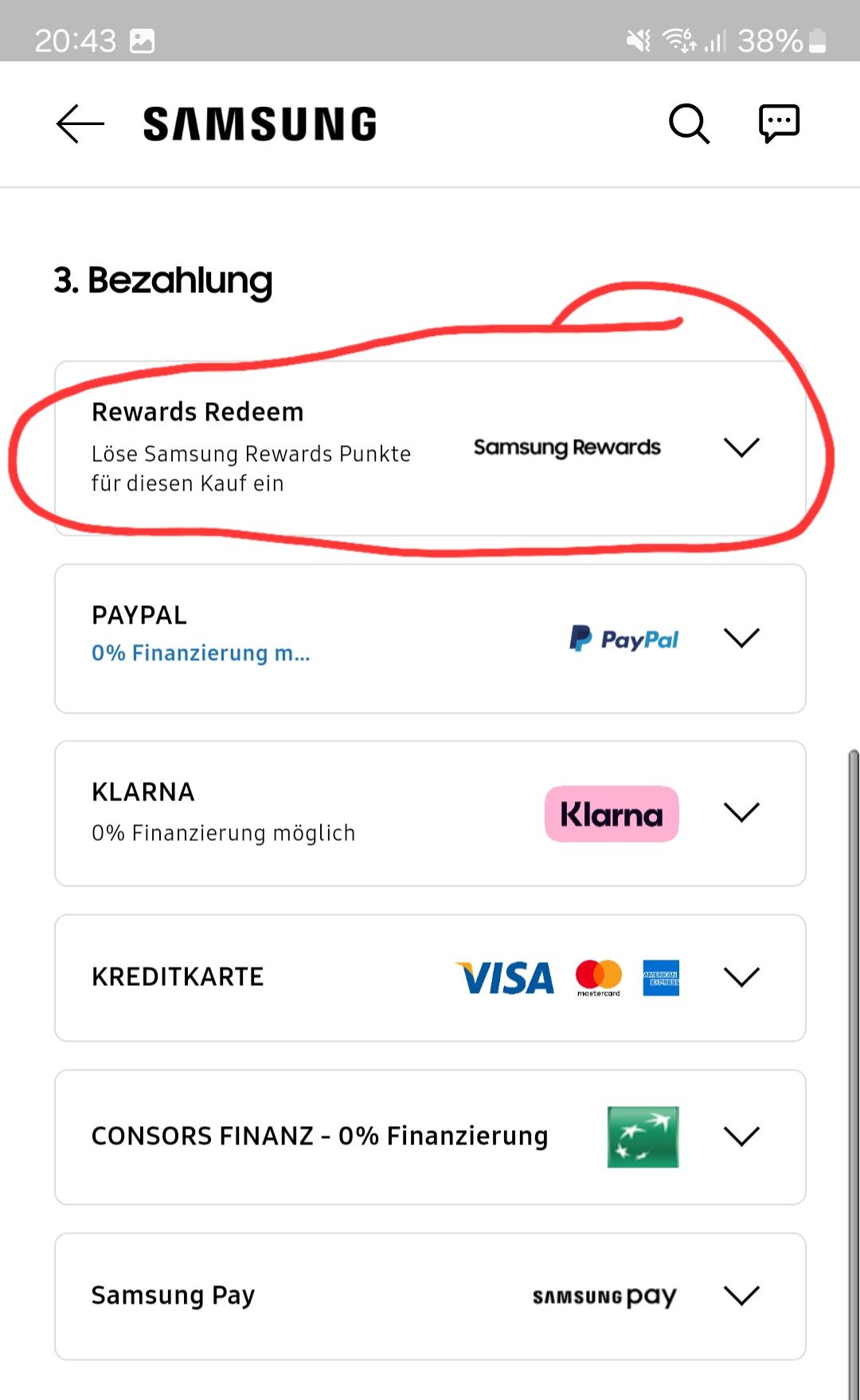Expand the KLARNA payment section
Screen dimensions: 860x1400
tap(741, 813)
